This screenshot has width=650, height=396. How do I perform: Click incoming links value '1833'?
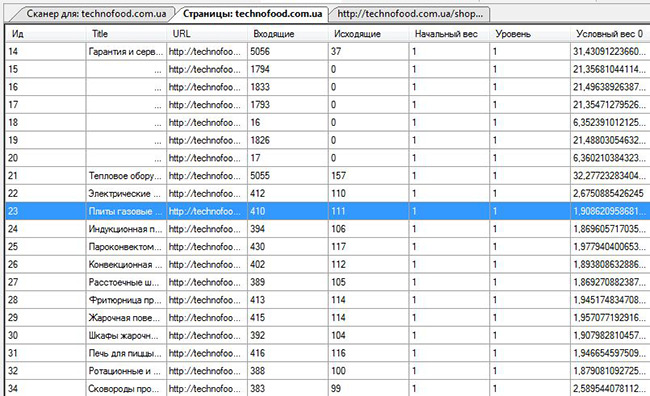pos(288,87)
